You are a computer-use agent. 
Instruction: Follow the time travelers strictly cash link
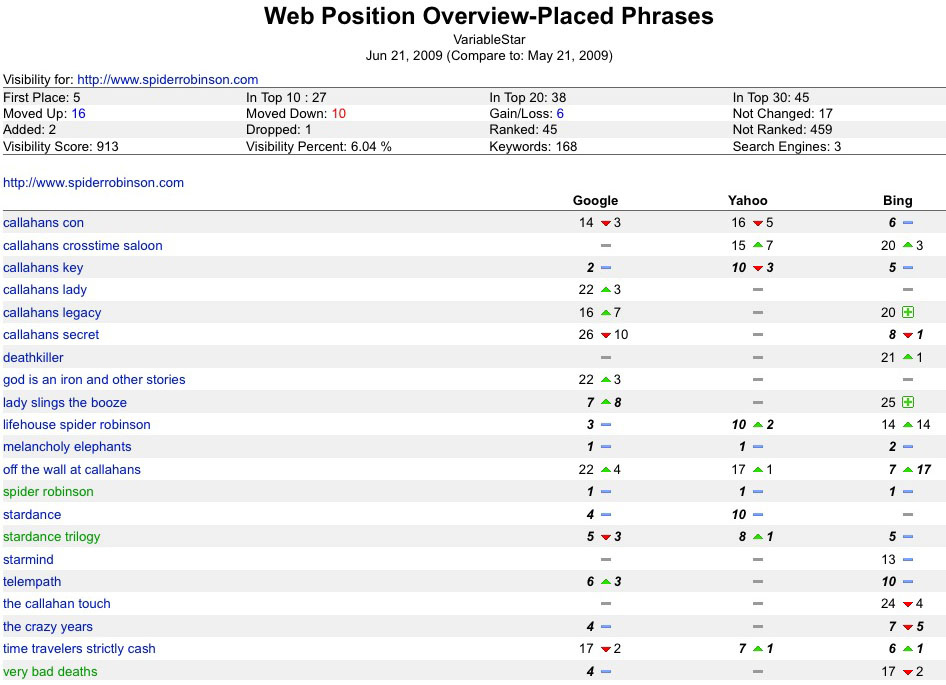[79, 648]
